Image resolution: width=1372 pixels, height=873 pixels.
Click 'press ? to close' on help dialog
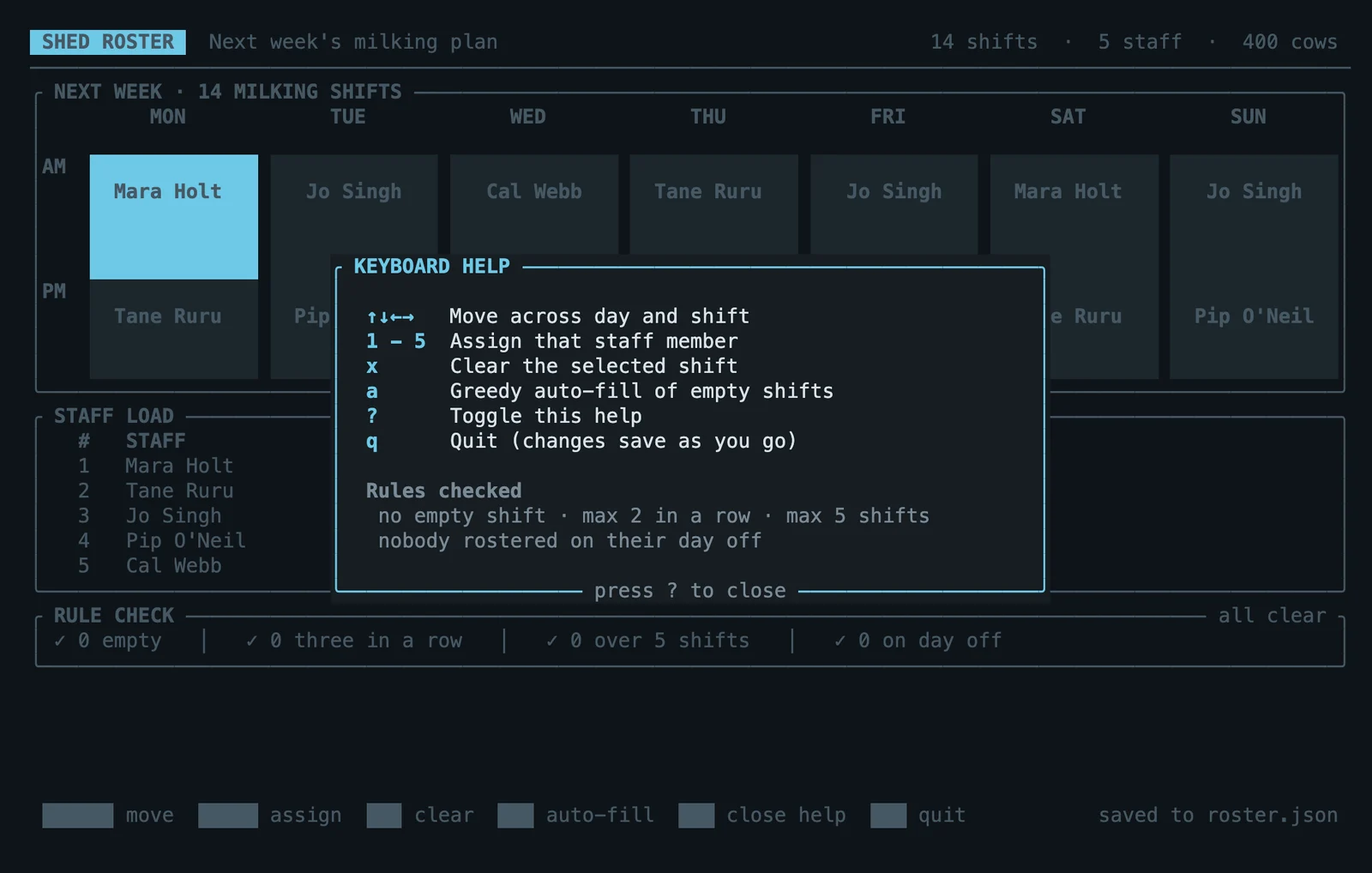click(x=690, y=591)
